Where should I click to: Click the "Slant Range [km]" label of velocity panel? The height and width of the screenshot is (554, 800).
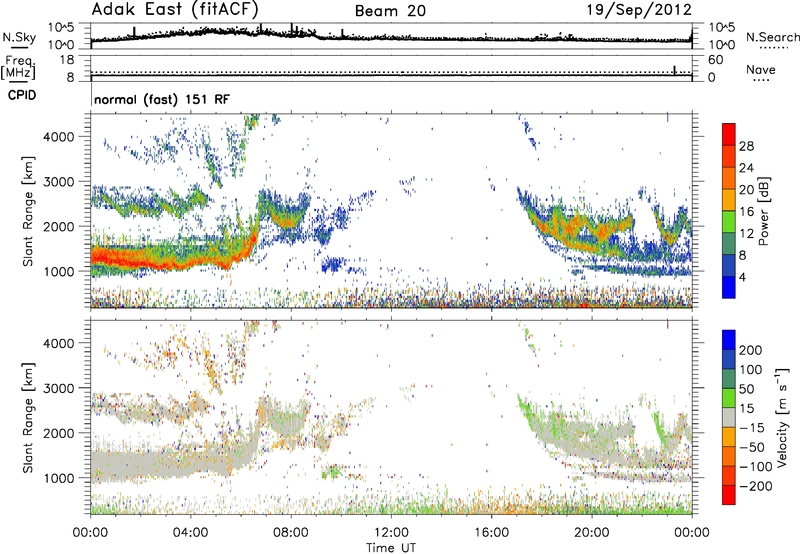(28, 418)
